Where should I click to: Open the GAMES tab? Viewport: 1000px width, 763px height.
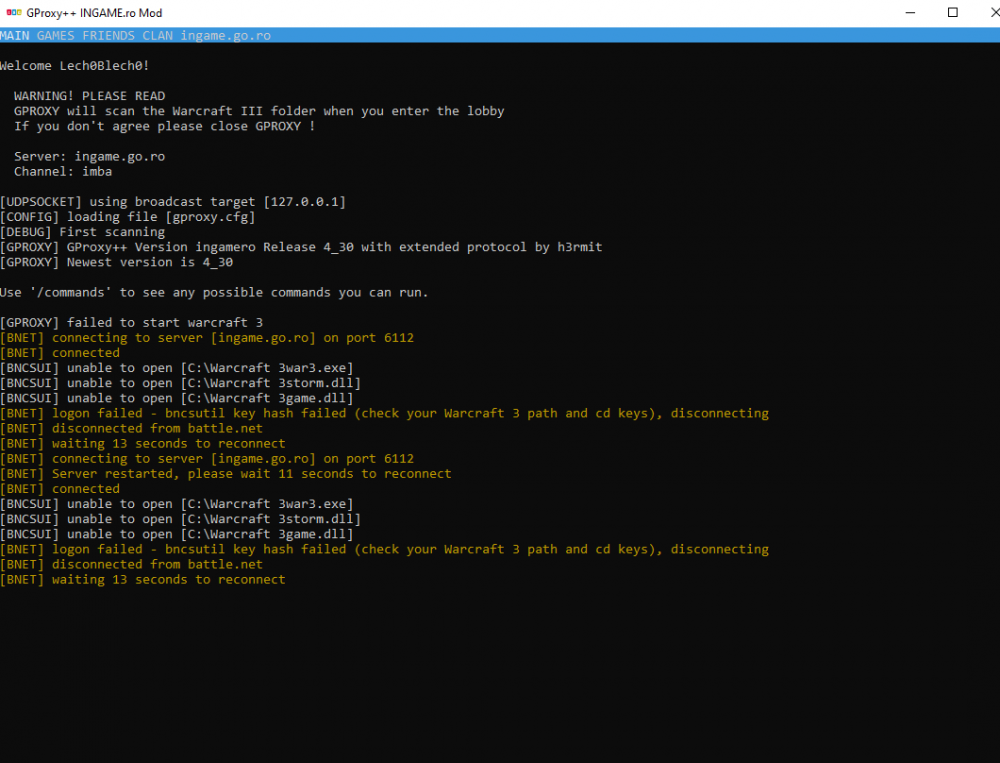pyautogui.click(x=56, y=36)
